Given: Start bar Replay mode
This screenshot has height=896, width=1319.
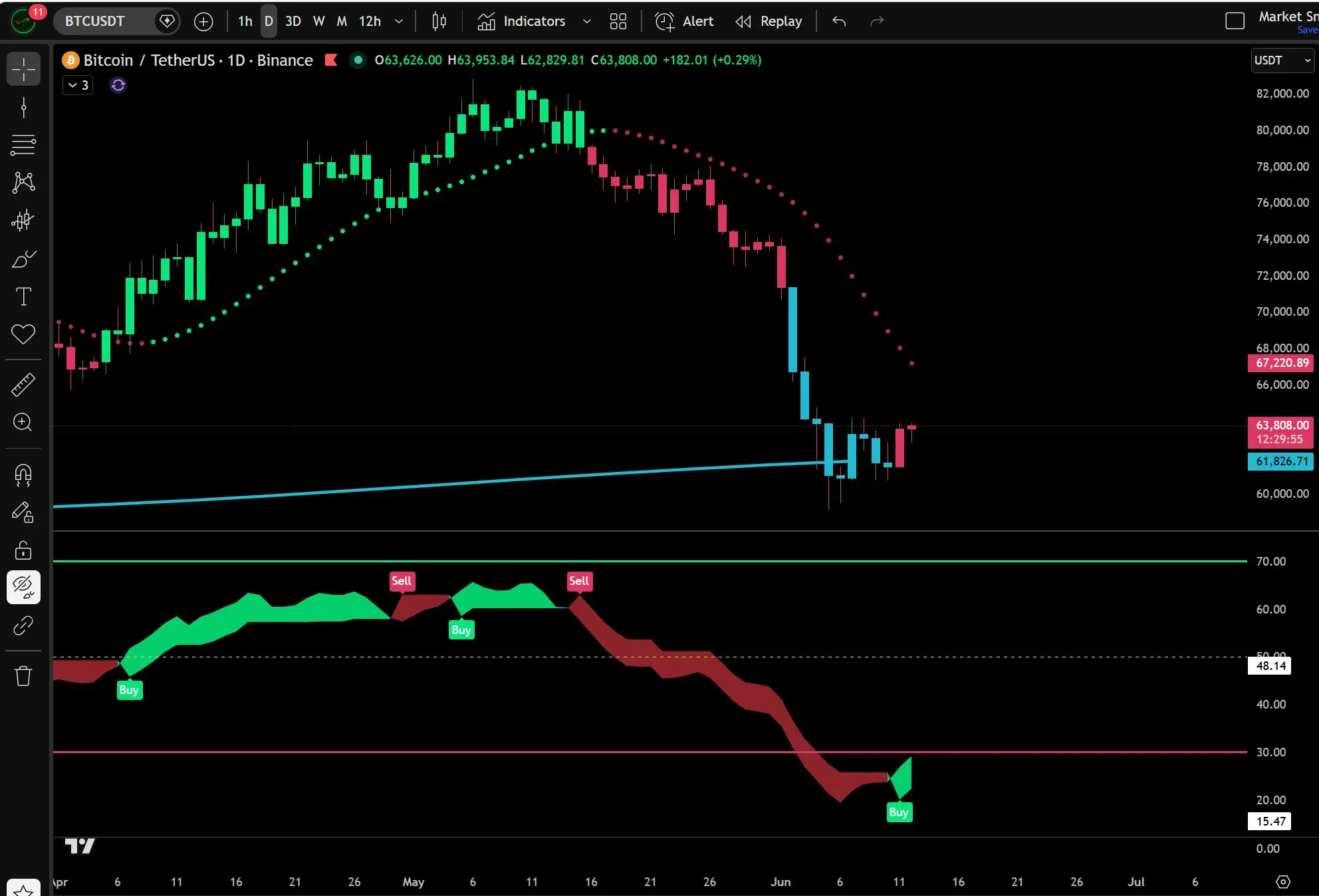Looking at the screenshot, I should (x=769, y=21).
